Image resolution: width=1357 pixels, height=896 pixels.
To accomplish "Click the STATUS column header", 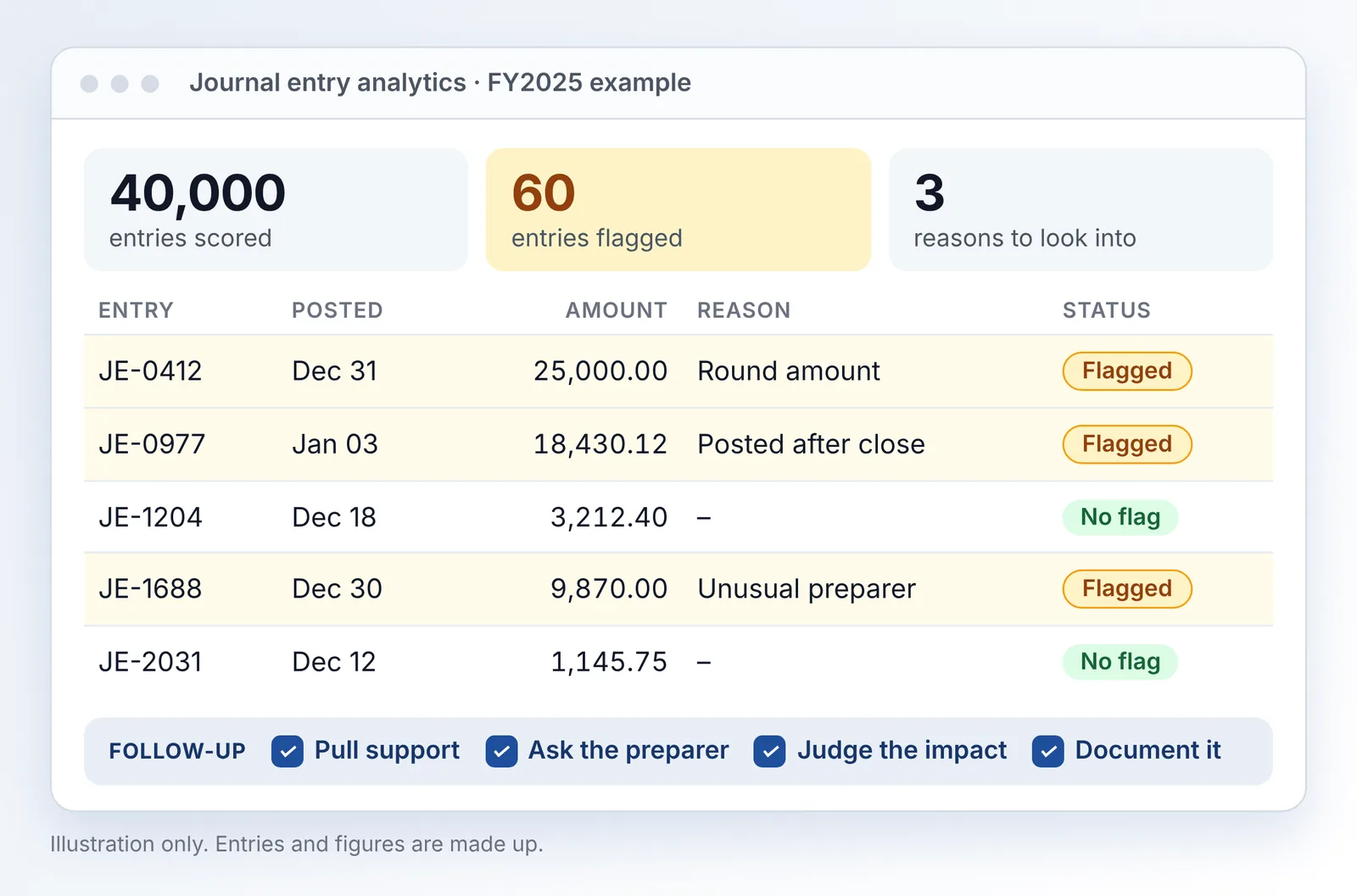I will click(x=1107, y=310).
